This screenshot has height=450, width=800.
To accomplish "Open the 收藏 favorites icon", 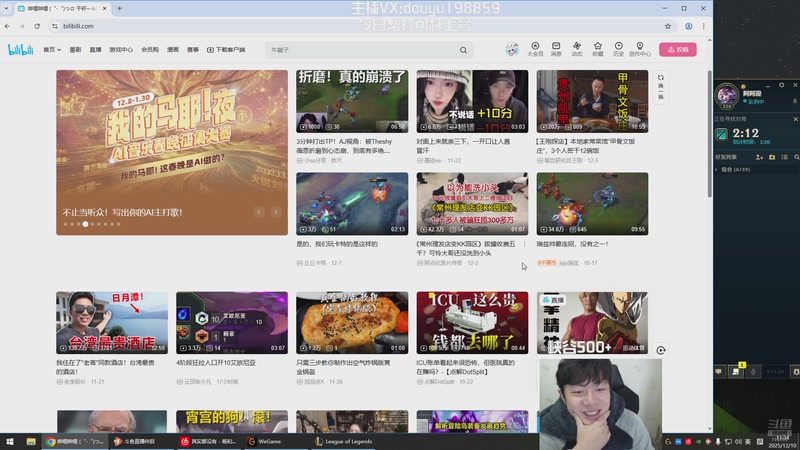I will pos(597,49).
